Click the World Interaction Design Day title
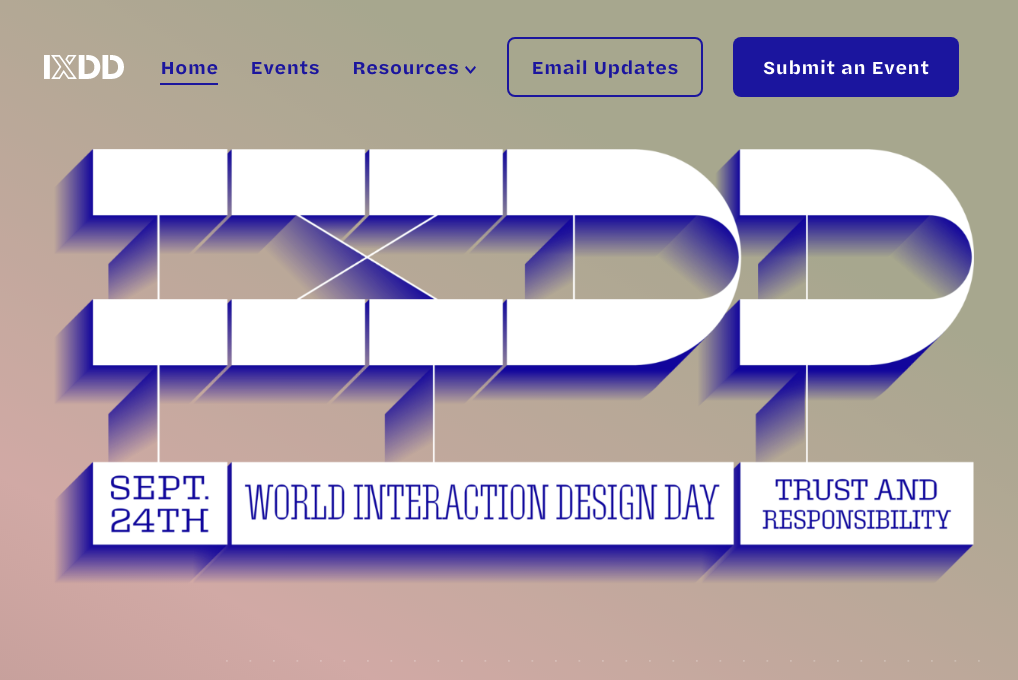This screenshot has height=680, width=1018. click(482, 503)
